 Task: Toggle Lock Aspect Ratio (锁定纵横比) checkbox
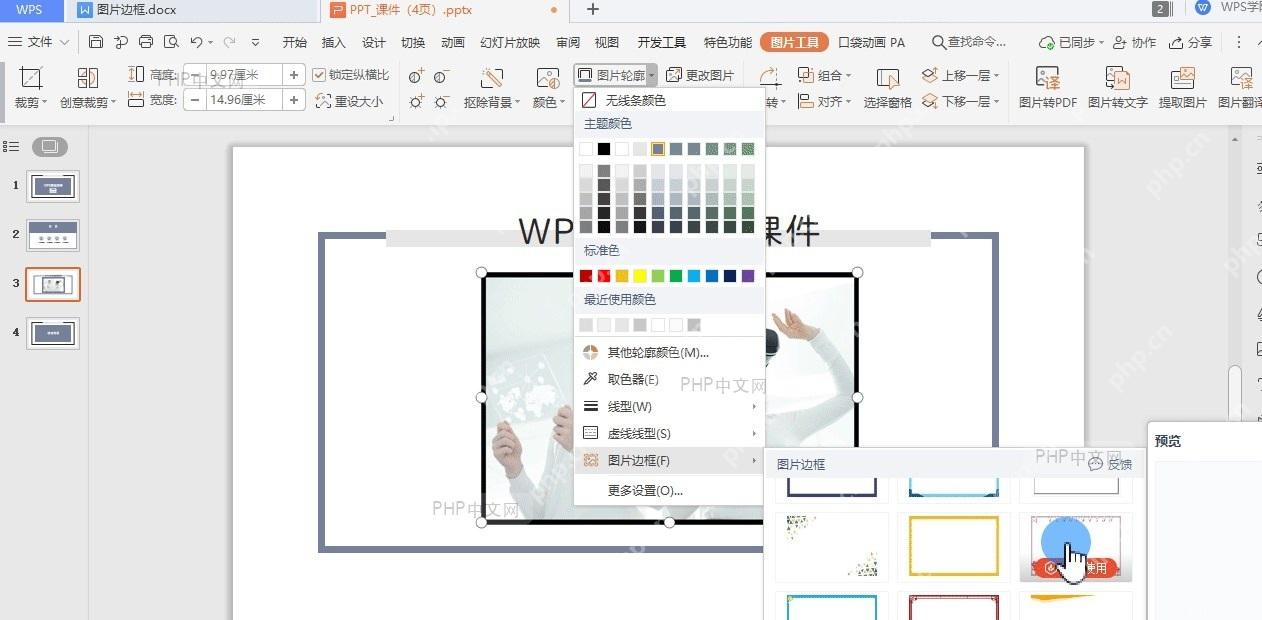319,75
